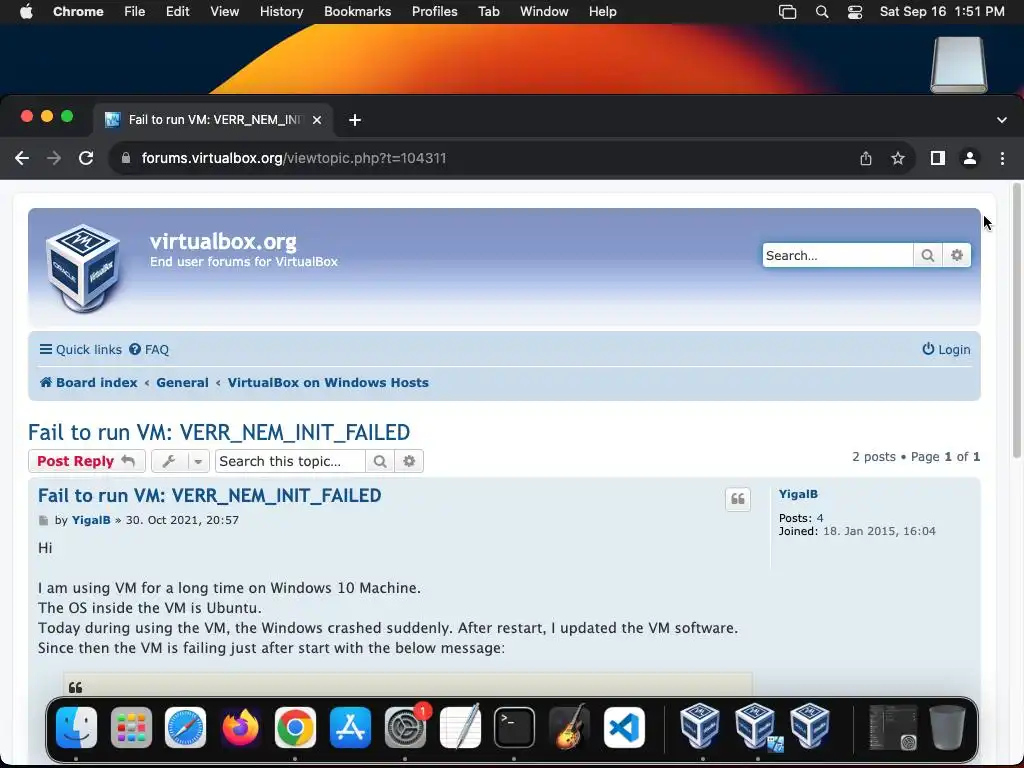Toggle the Chrome side panel
Viewport: 1024px width, 768px height.
[938, 158]
